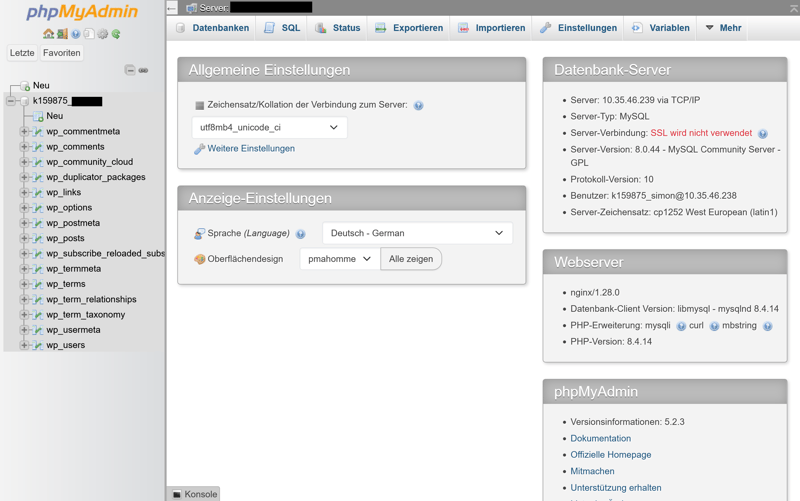
Task: Click the Favoriten button
Action: coord(61,53)
